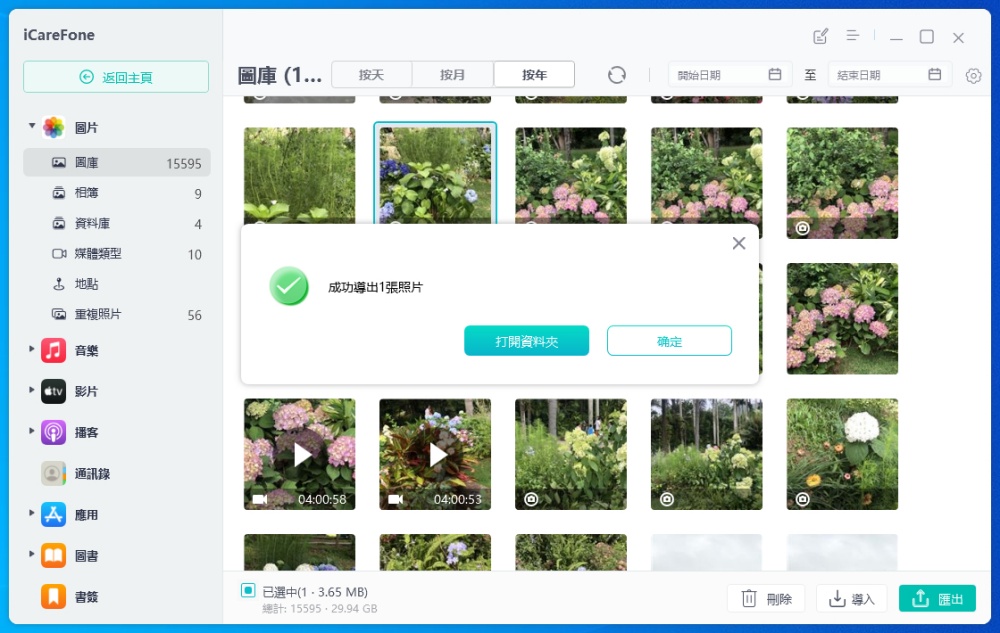Screen dimensions: 1000x633
Task: Click the 刪除 delete button
Action: (766, 599)
